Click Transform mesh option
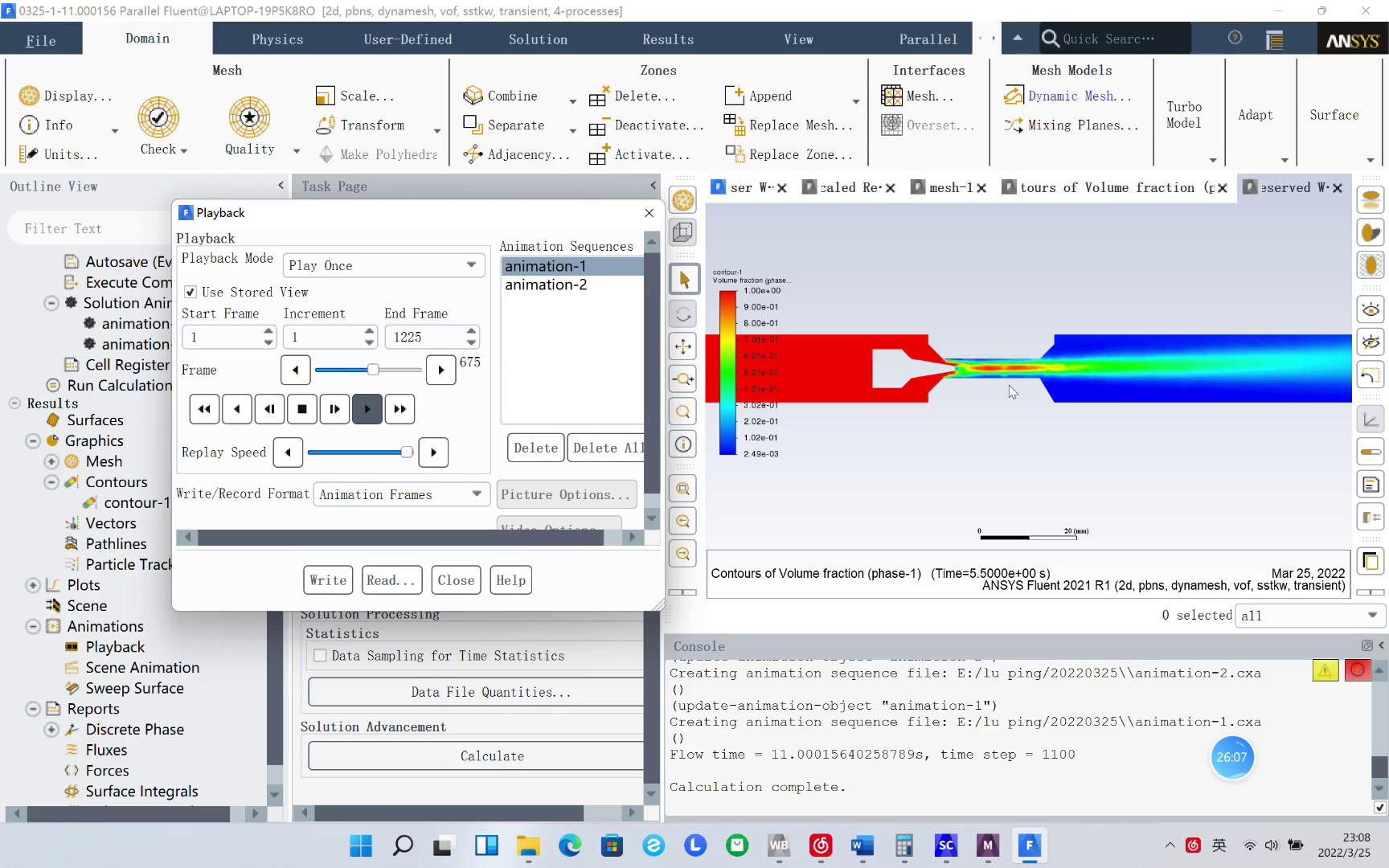Screen dimensions: 1389x868 click(x=361, y=125)
